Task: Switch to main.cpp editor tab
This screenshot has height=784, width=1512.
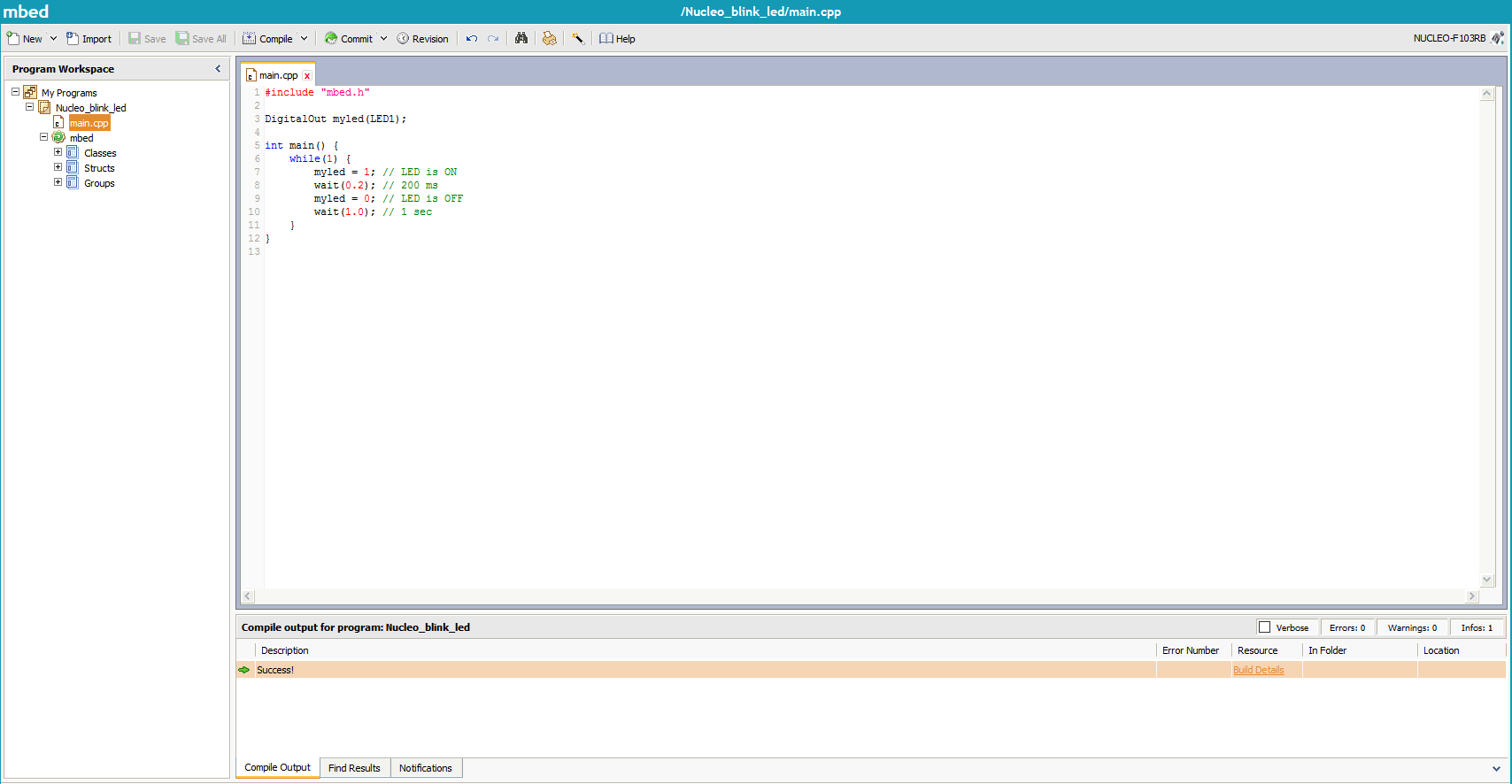Action: click(x=278, y=75)
